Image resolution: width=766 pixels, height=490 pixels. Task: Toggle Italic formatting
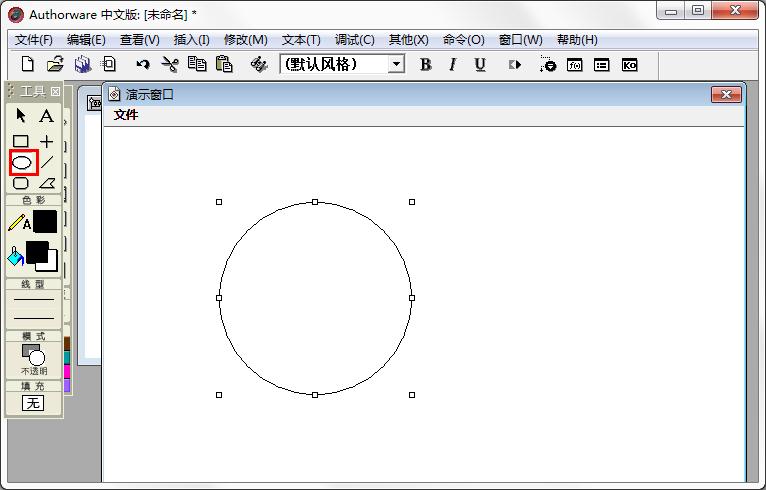[453, 64]
